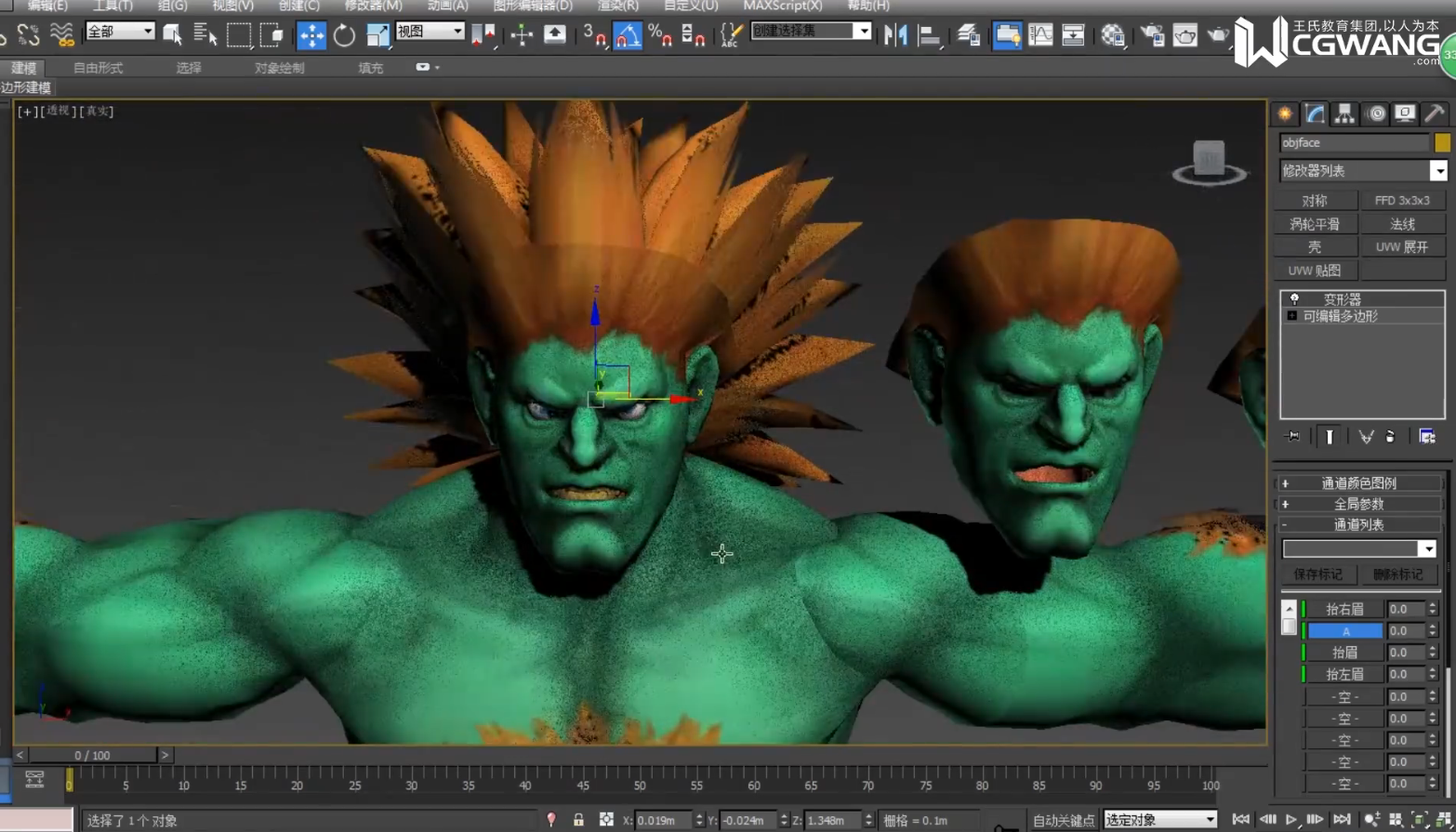This screenshot has height=832, width=1456.
Task: Click object color swatch beside objface
Action: point(1441,142)
